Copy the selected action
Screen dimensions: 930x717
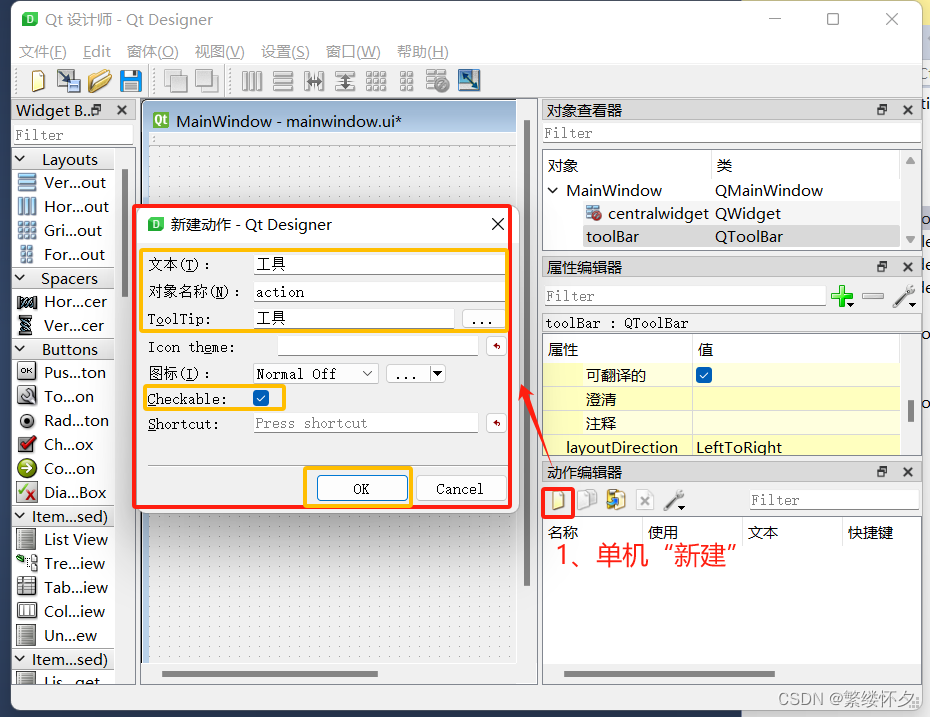click(x=587, y=500)
